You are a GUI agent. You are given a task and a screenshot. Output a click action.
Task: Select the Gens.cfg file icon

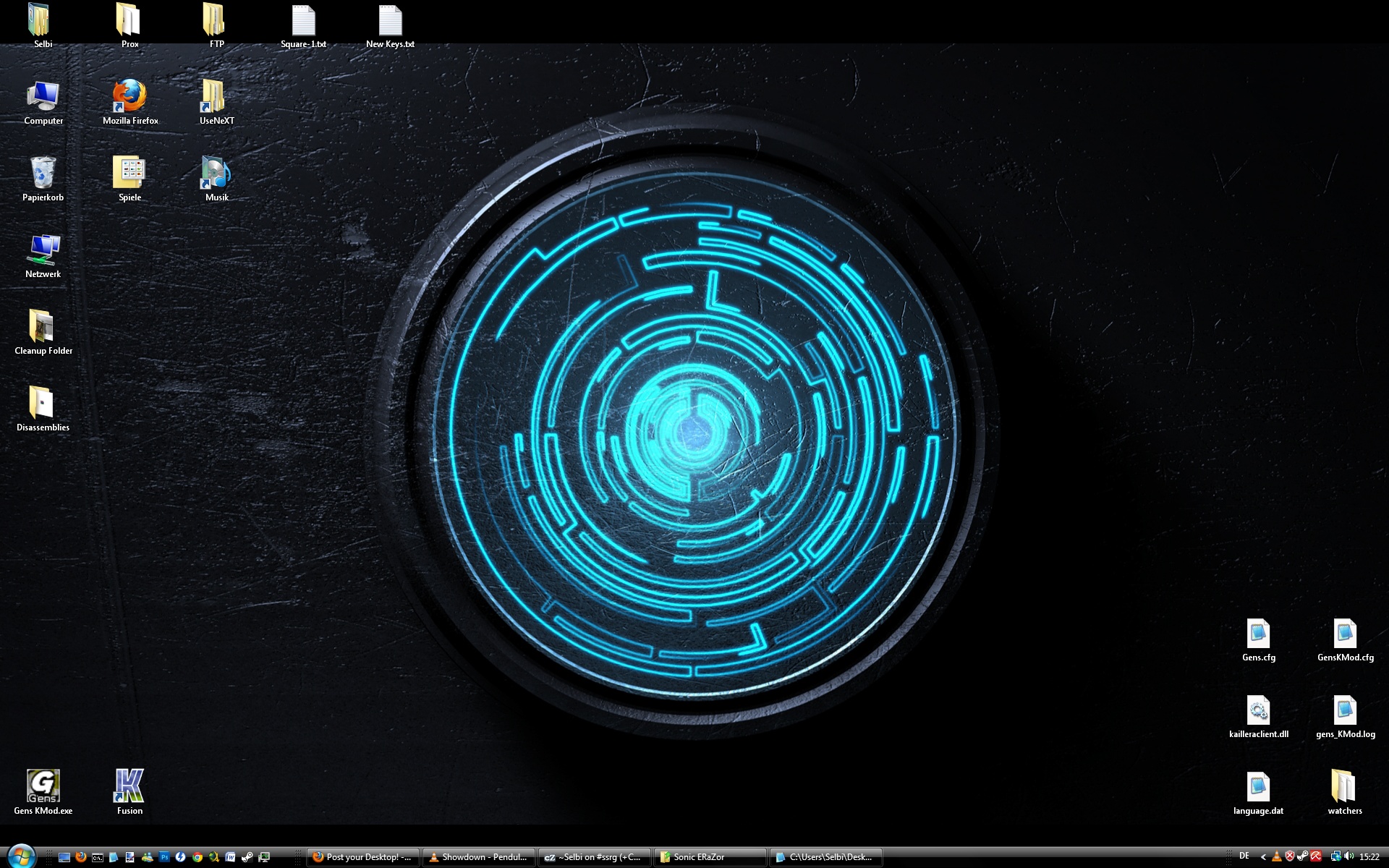tap(1258, 639)
